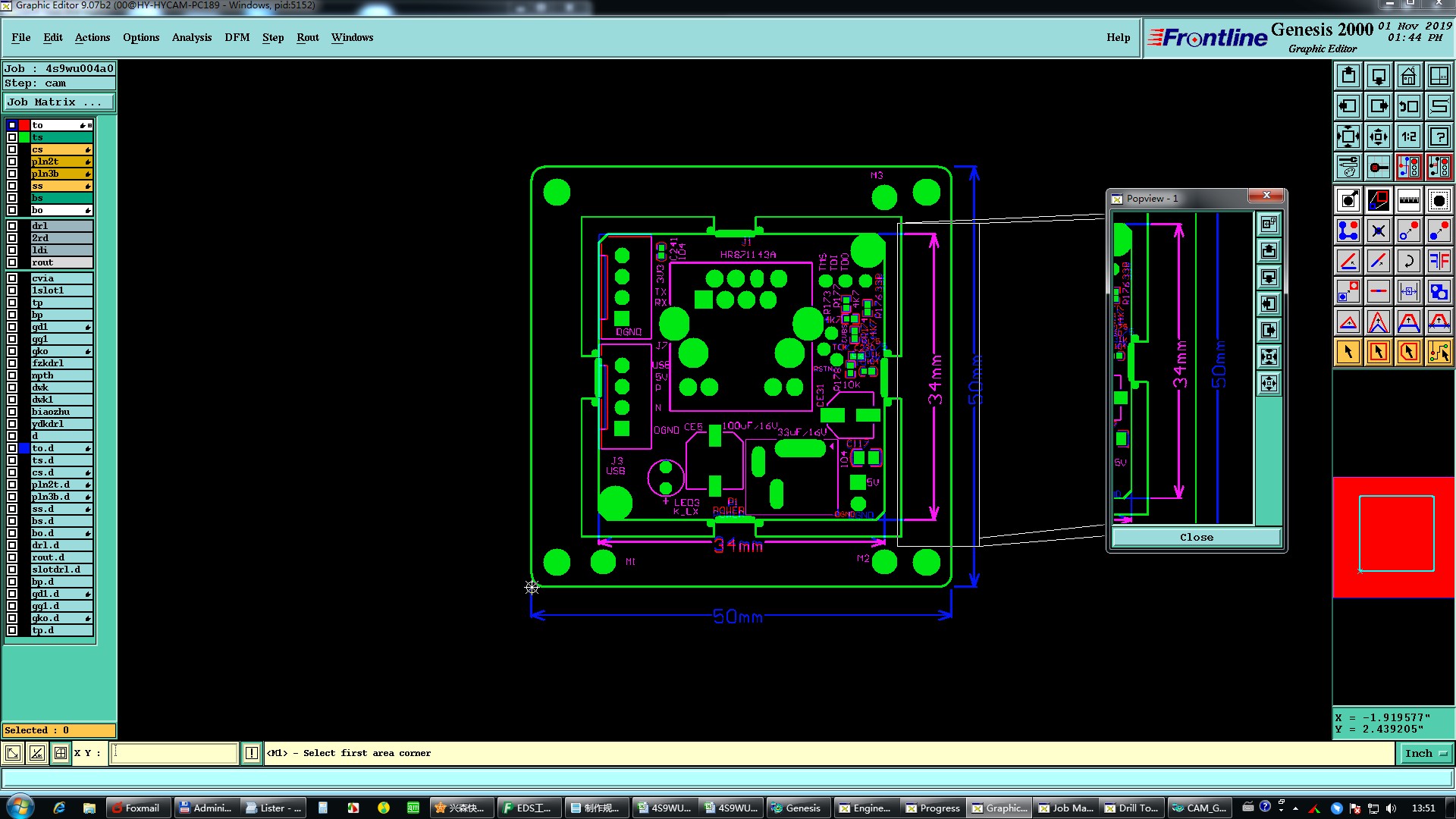
Task: Select the arrow pointer select tool
Action: 1348,352
